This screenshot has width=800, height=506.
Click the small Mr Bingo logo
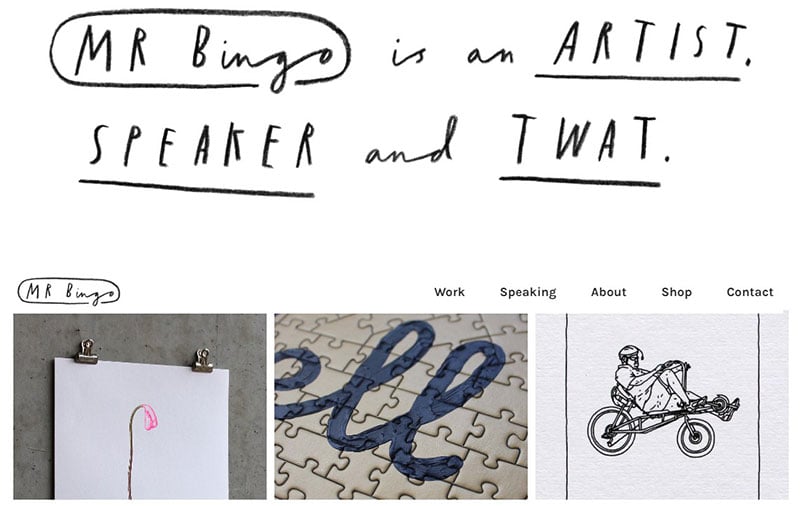click(69, 292)
